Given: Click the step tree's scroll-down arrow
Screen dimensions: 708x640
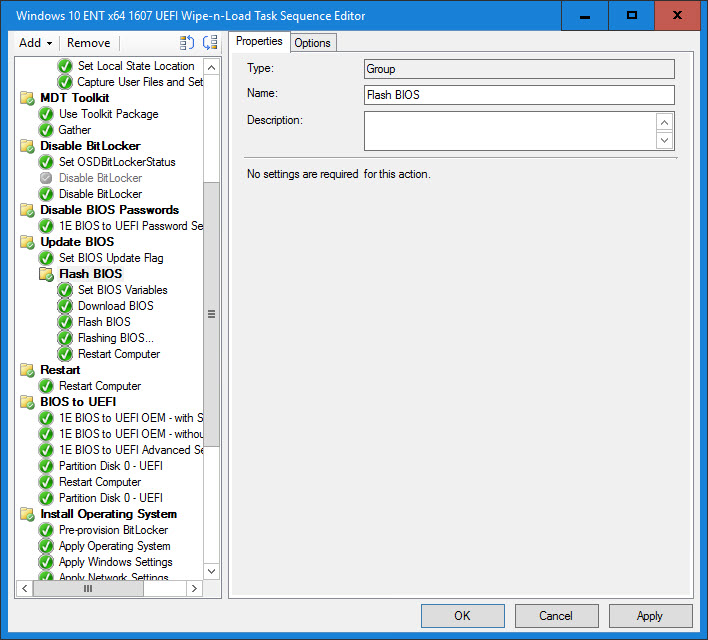Looking at the screenshot, I should (211, 571).
